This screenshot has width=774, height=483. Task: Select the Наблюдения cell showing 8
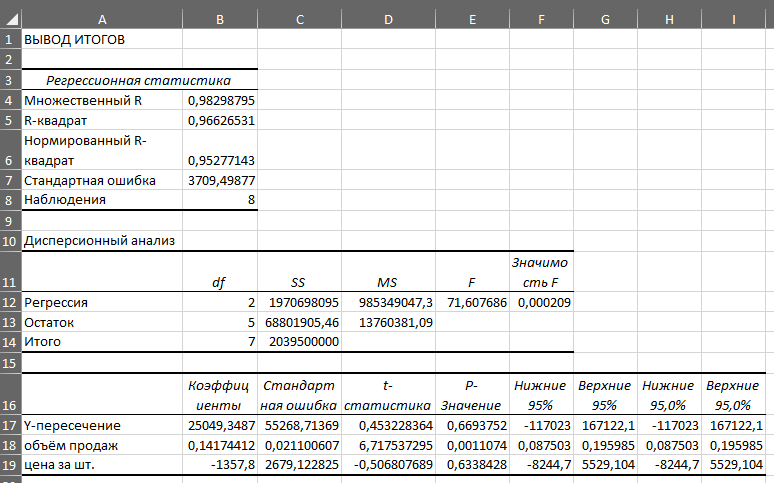click(221, 199)
